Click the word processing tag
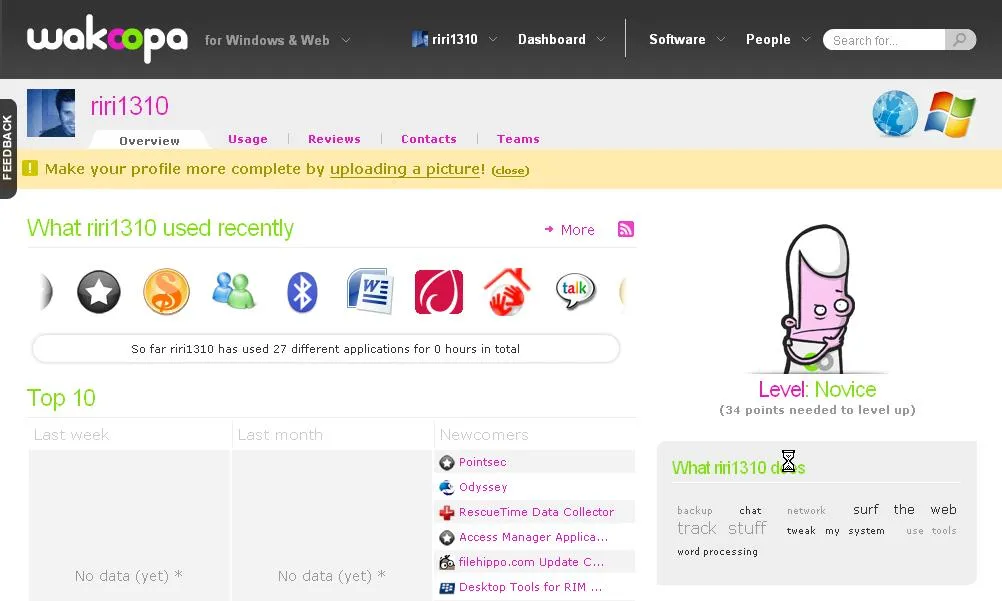The image size is (1002, 601). [x=718, y=551]
